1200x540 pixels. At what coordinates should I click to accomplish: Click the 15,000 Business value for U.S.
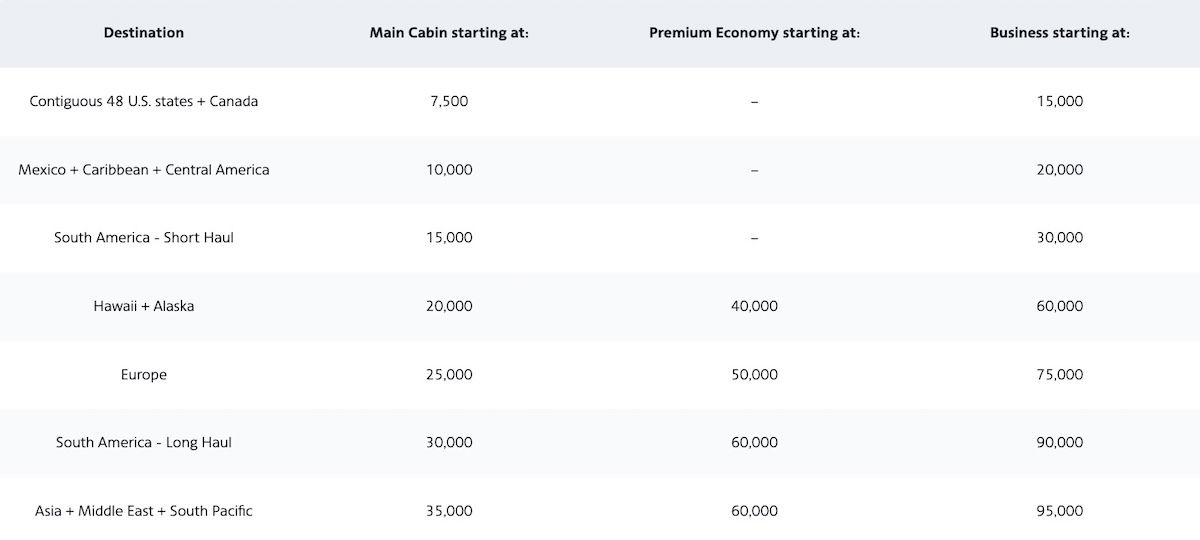pos(1060,101)
